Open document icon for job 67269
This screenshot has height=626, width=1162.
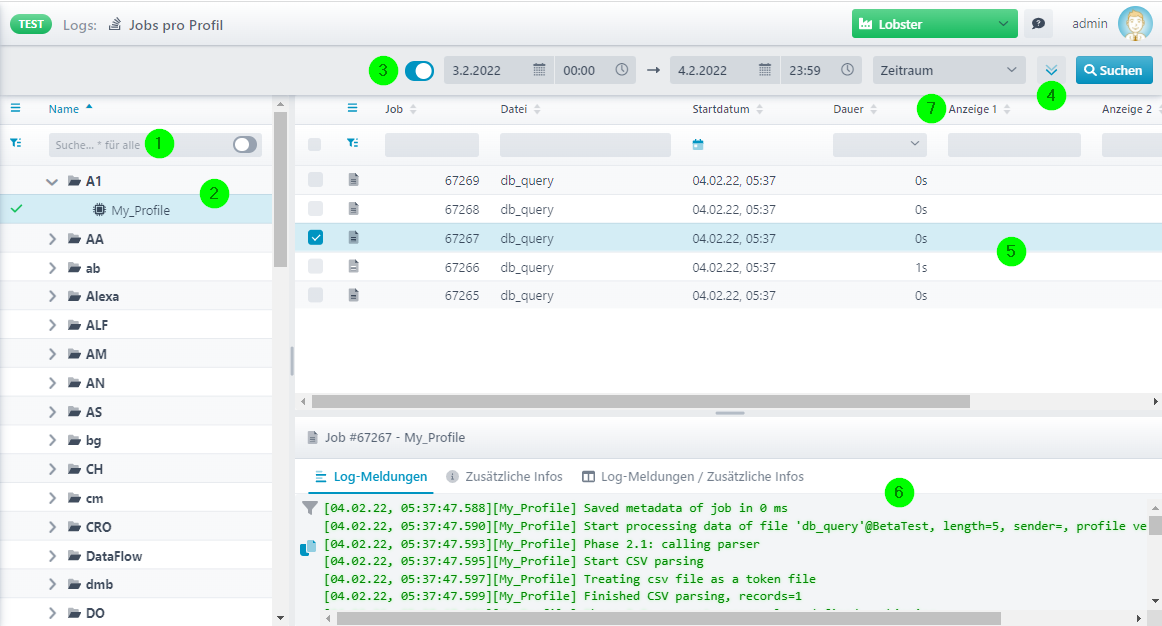[353, 179]
